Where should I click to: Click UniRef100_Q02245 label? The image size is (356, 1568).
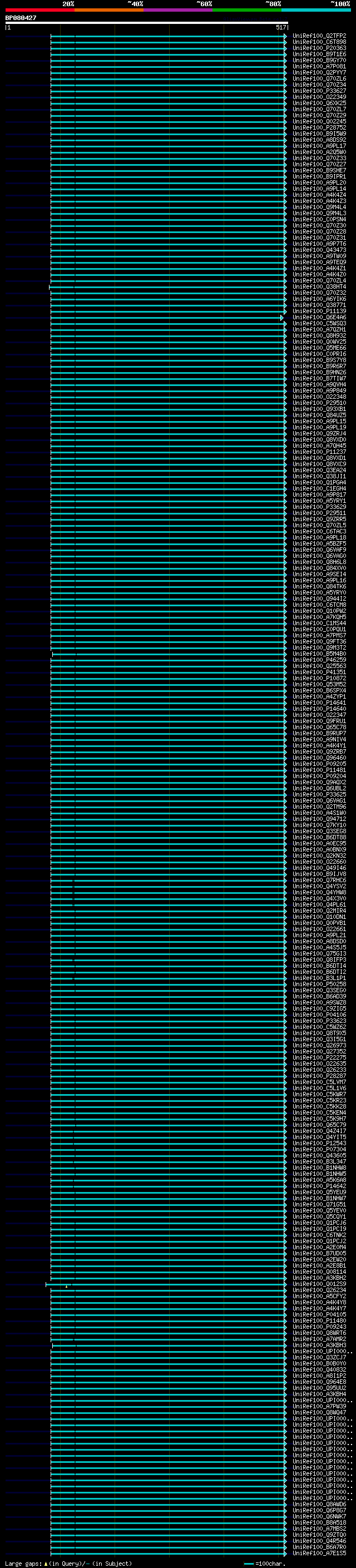[x=319, y=122]
